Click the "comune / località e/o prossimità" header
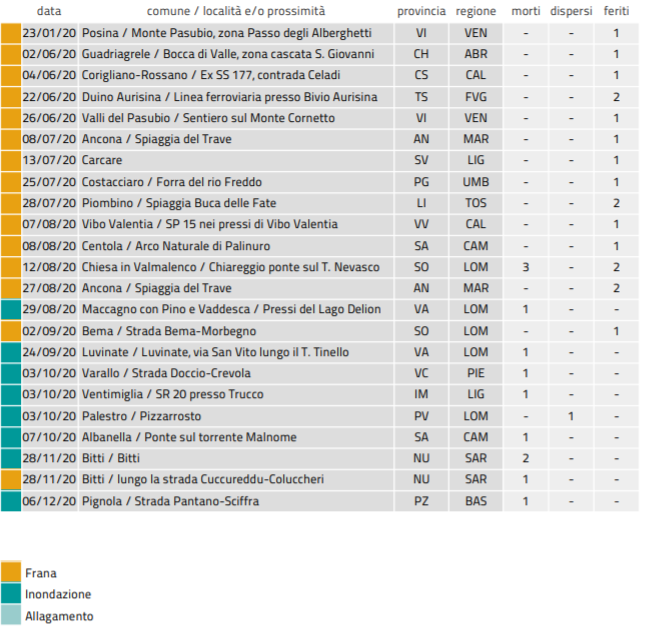 (x=236, y=11)
